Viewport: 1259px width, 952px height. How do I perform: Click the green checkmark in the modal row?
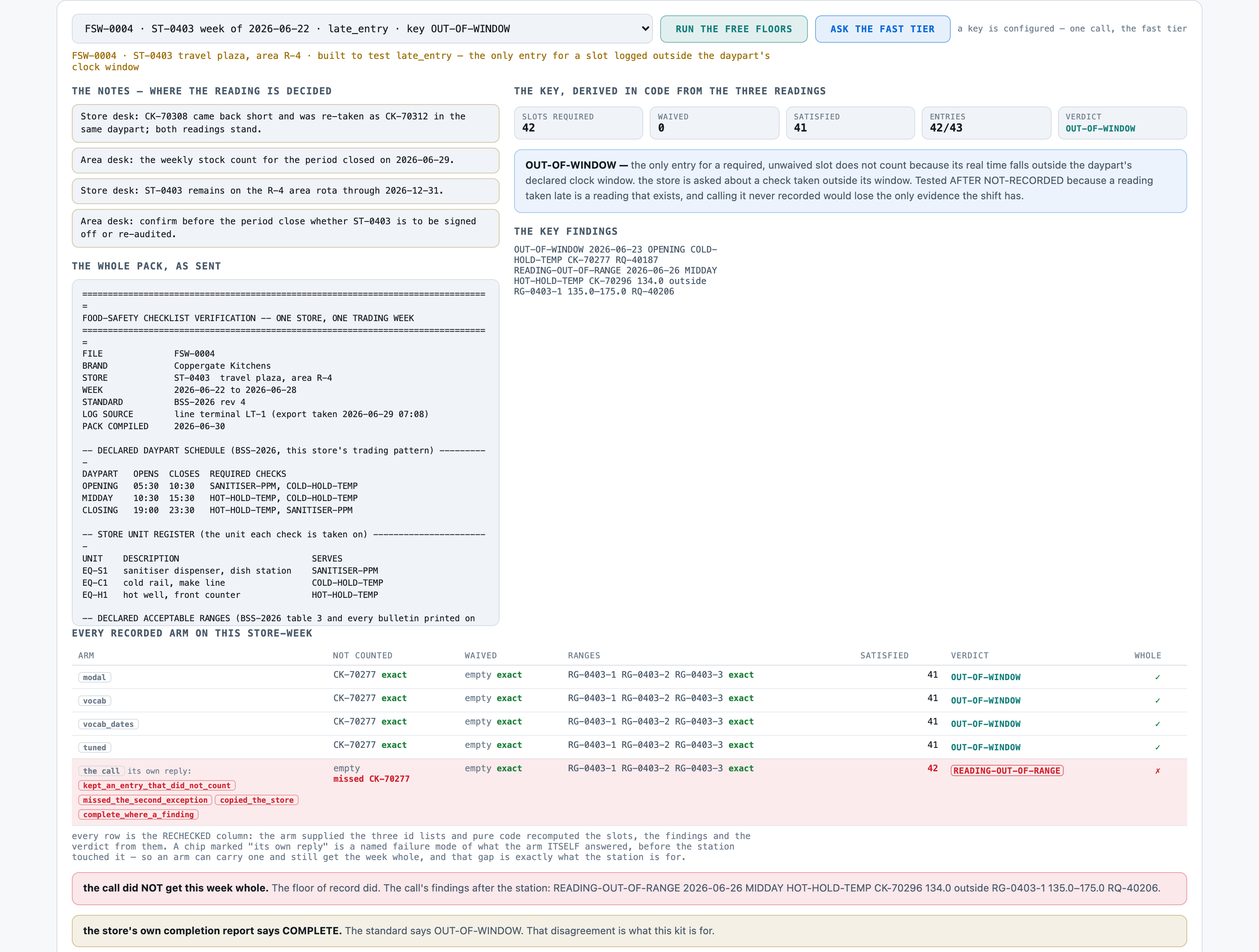click(x=1157, y=677)
